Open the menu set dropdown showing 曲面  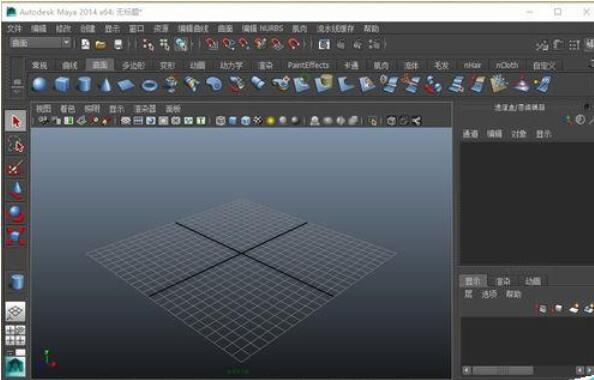[41, 43]
